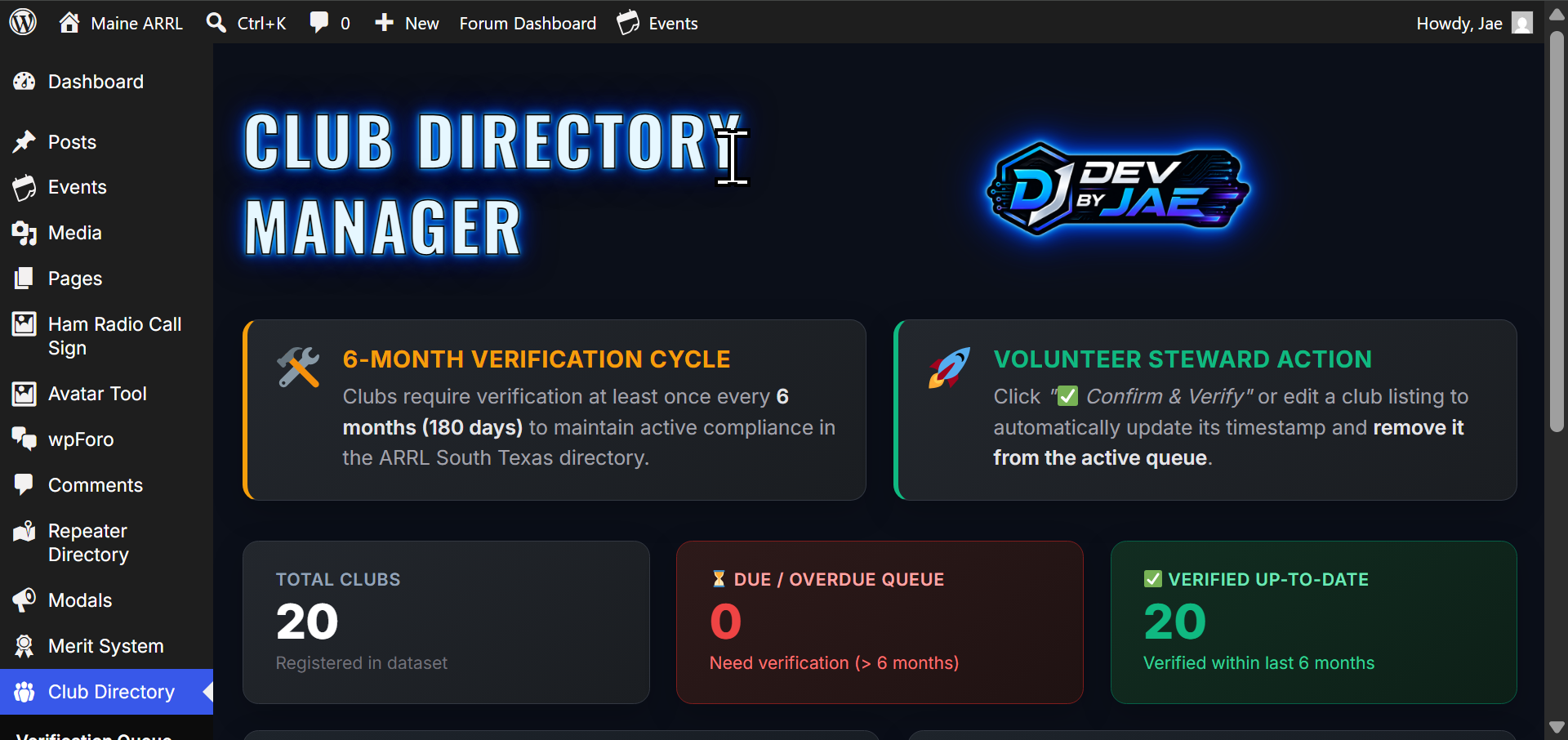Go to the Media menu item
1568x740 pixels.
(x=106, y=233)
